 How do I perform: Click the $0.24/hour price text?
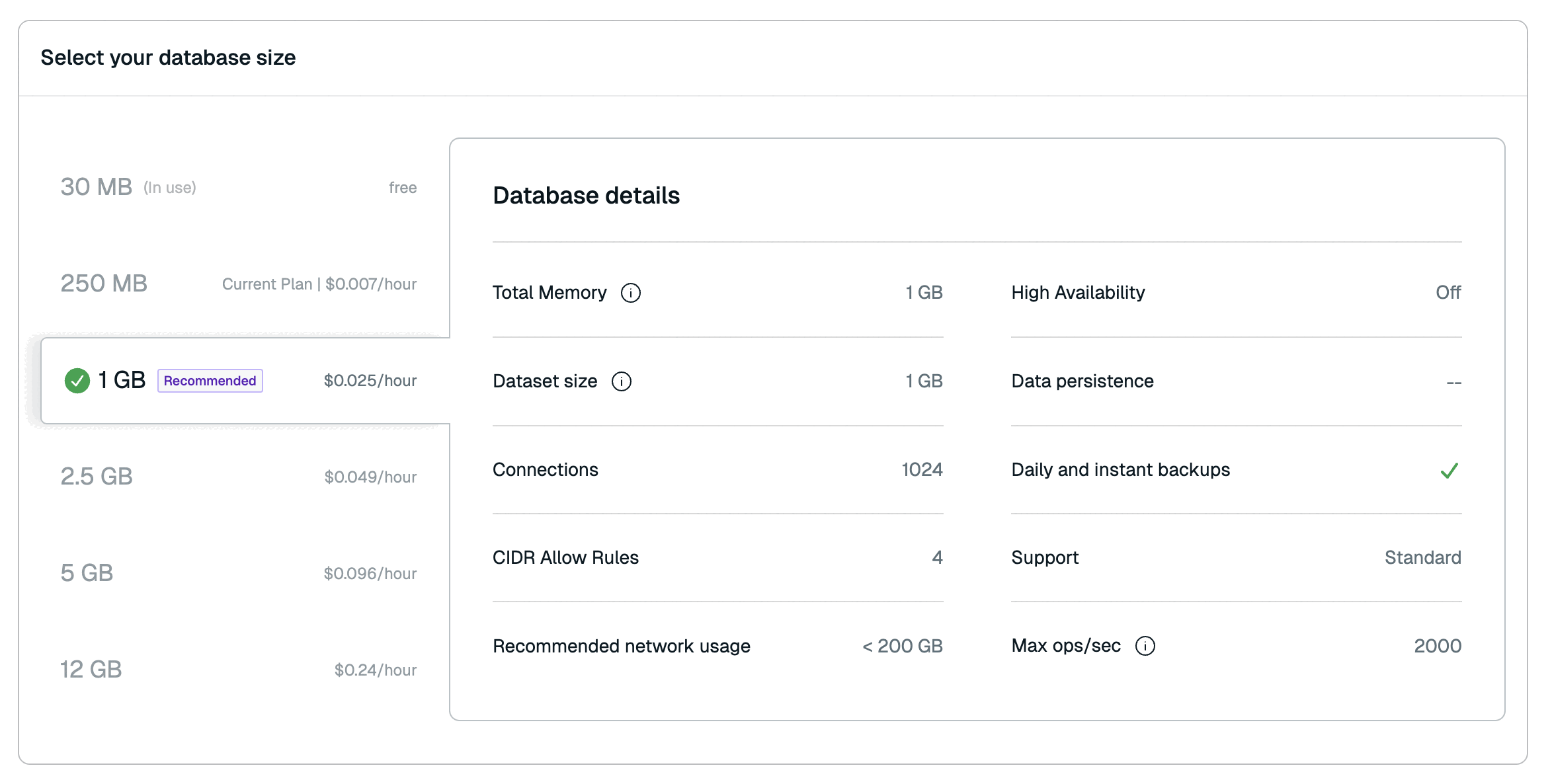[375, 670]
